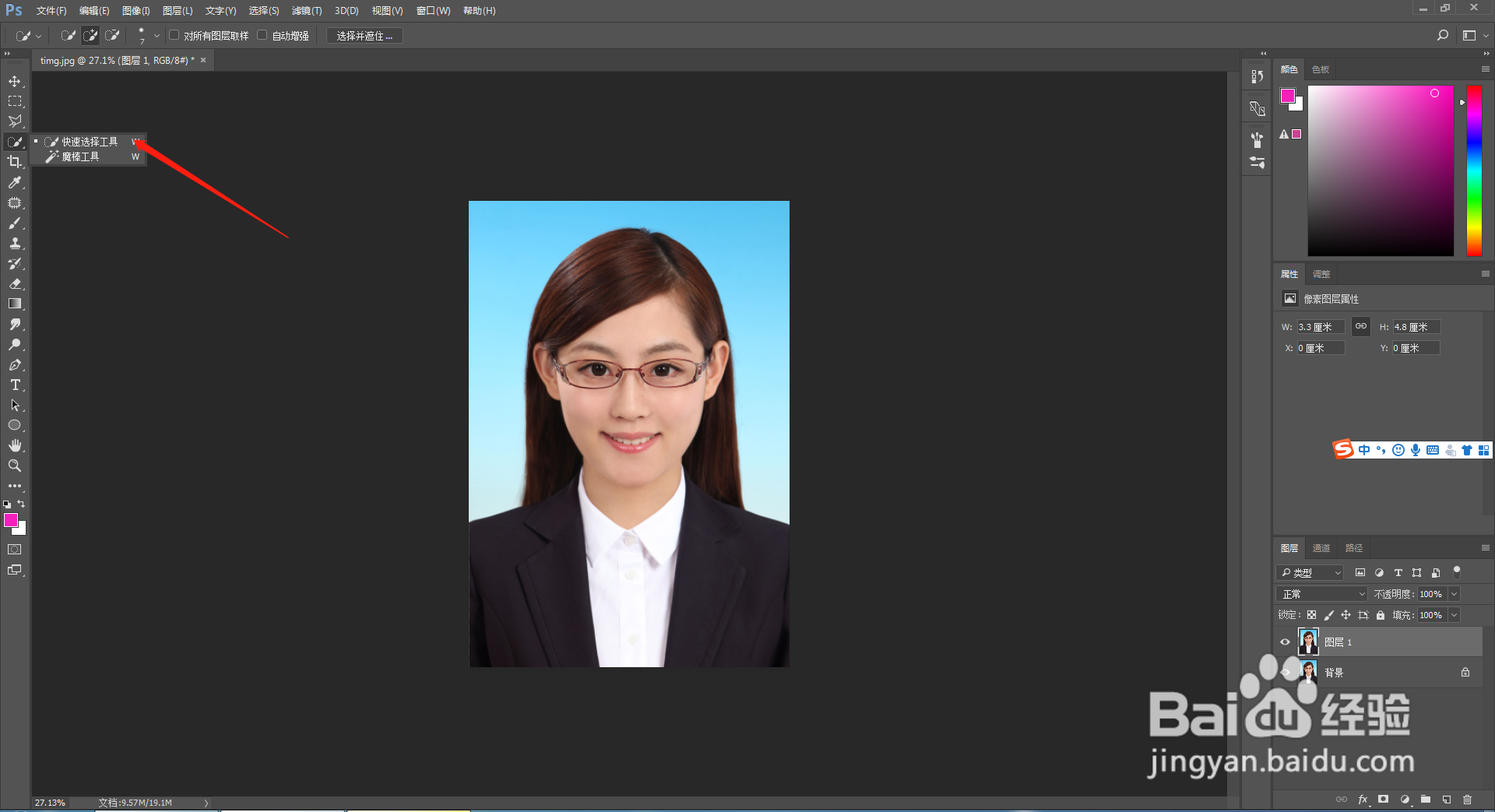
Task: Open the 文件(F) menu
Action: 51,11
